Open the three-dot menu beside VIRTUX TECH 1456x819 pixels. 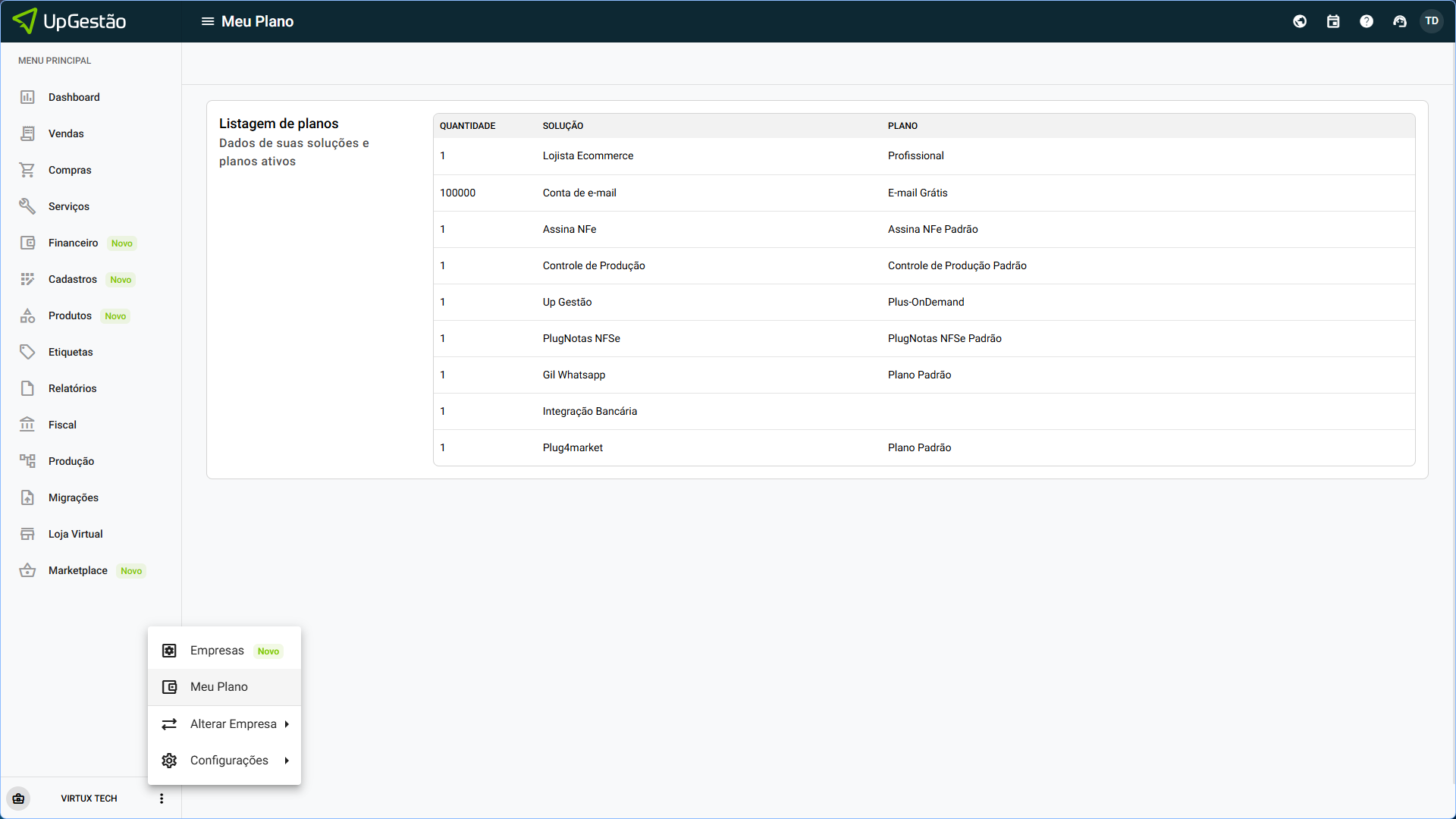162,799
